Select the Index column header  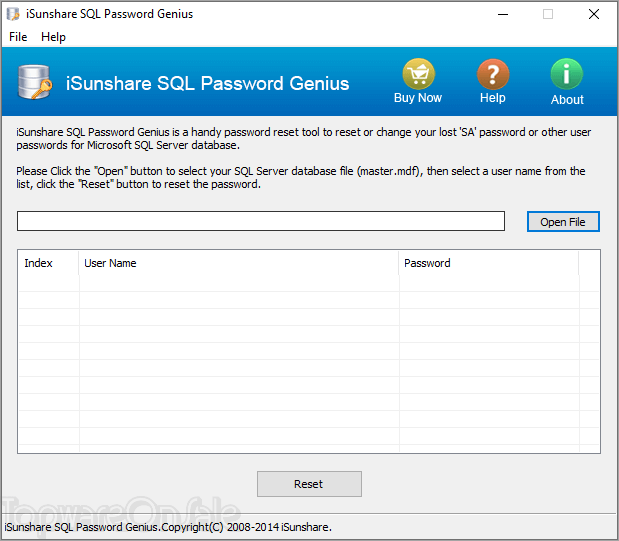pos(48,263)
